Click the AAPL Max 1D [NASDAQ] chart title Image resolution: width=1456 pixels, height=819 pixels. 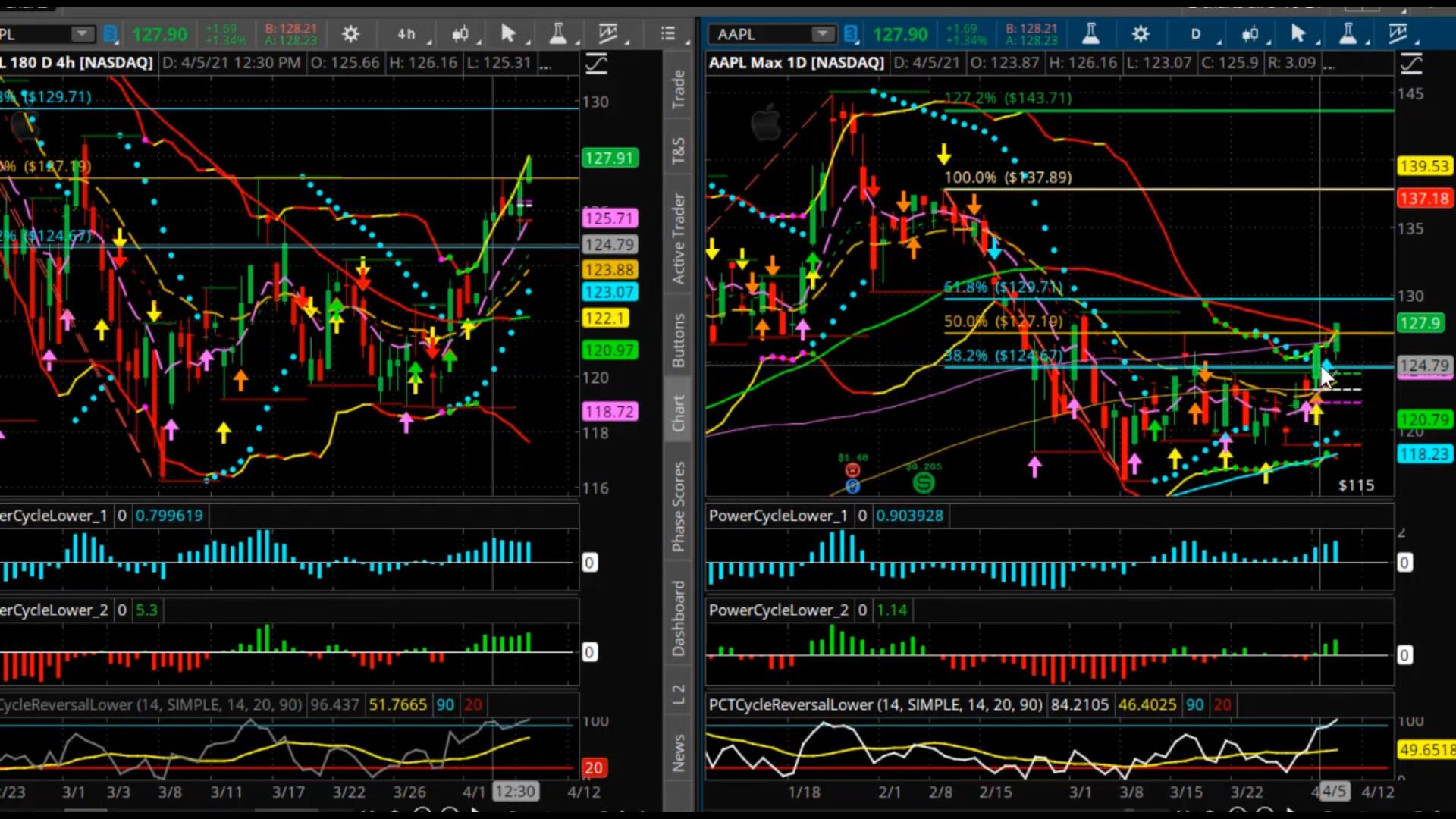(796, 63)
